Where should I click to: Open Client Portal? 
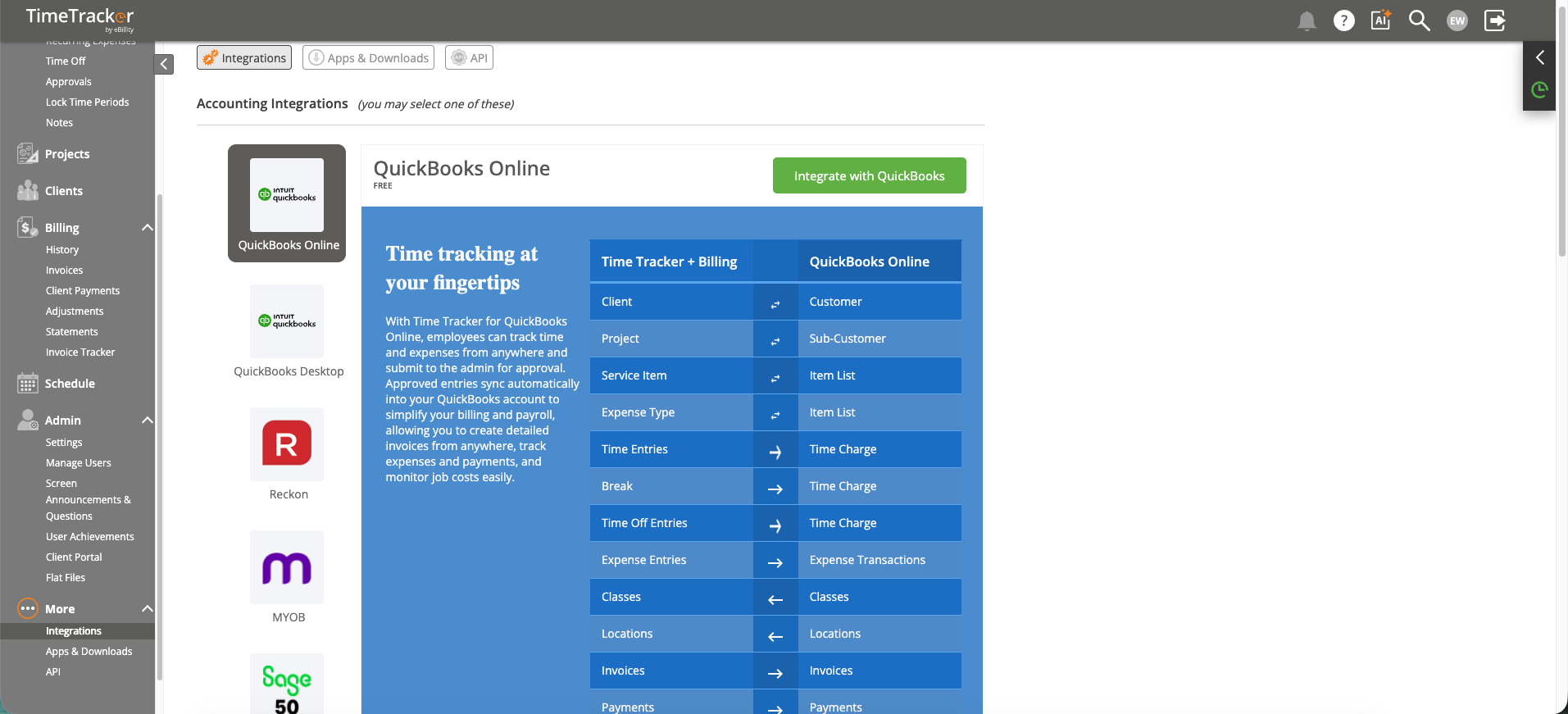point(74,557)
